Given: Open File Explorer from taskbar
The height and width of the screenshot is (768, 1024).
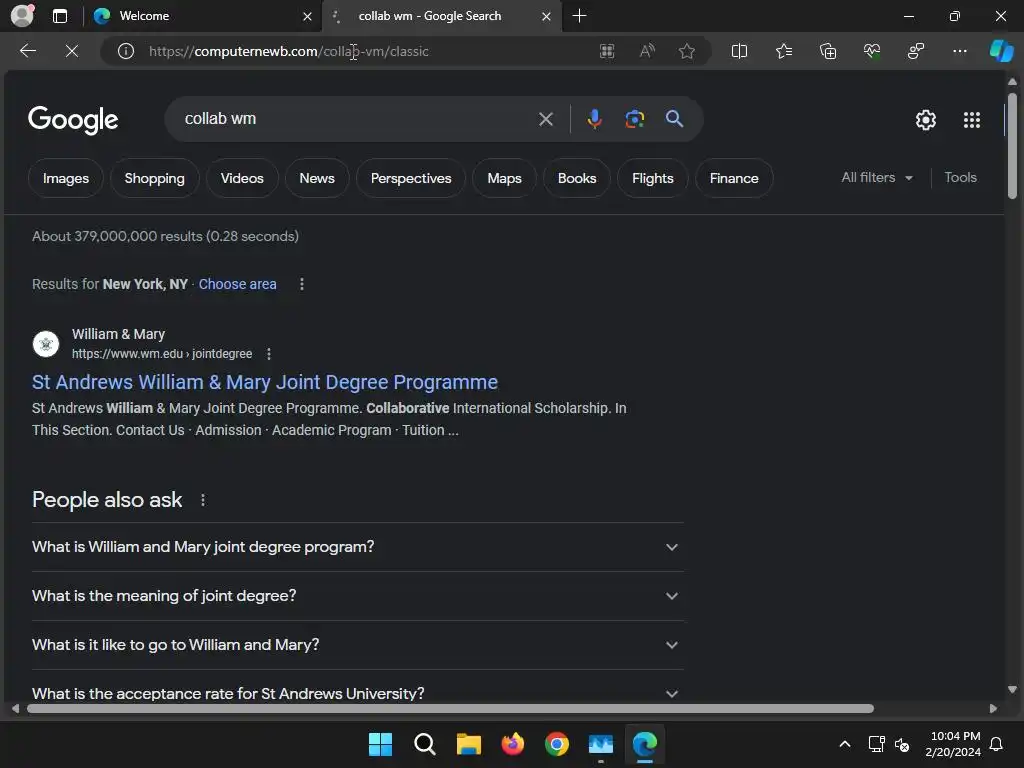Looking at the screenshot, I should [469, 744].
